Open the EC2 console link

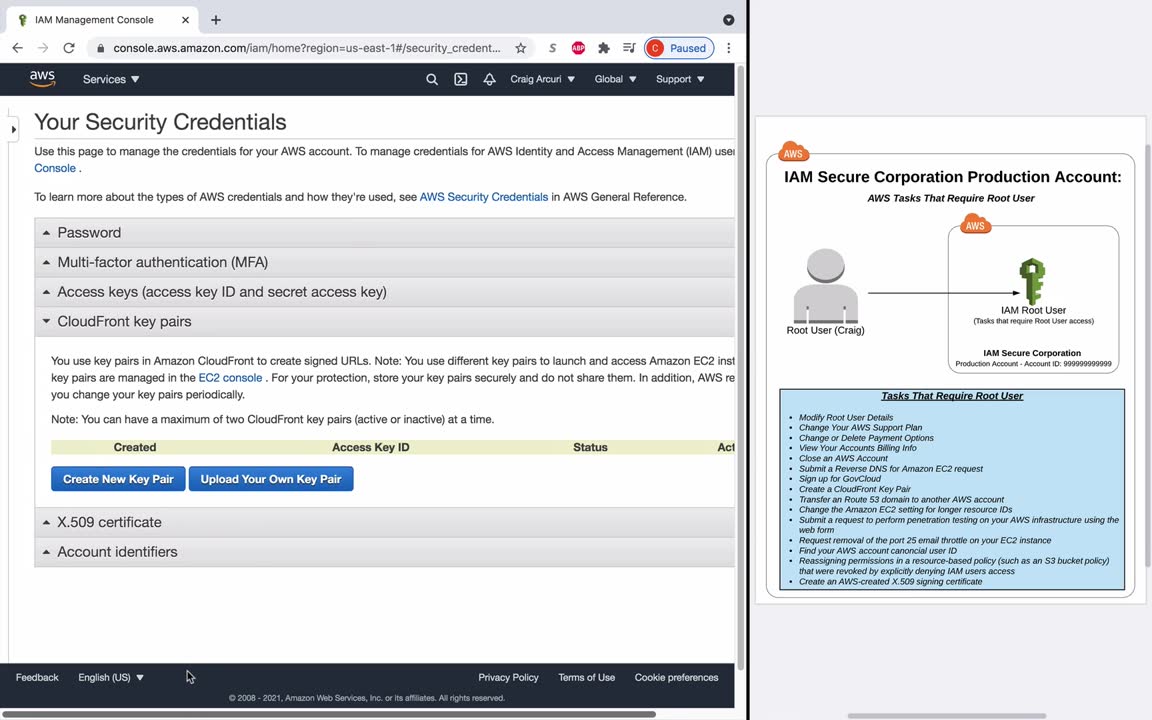[230, 378]
